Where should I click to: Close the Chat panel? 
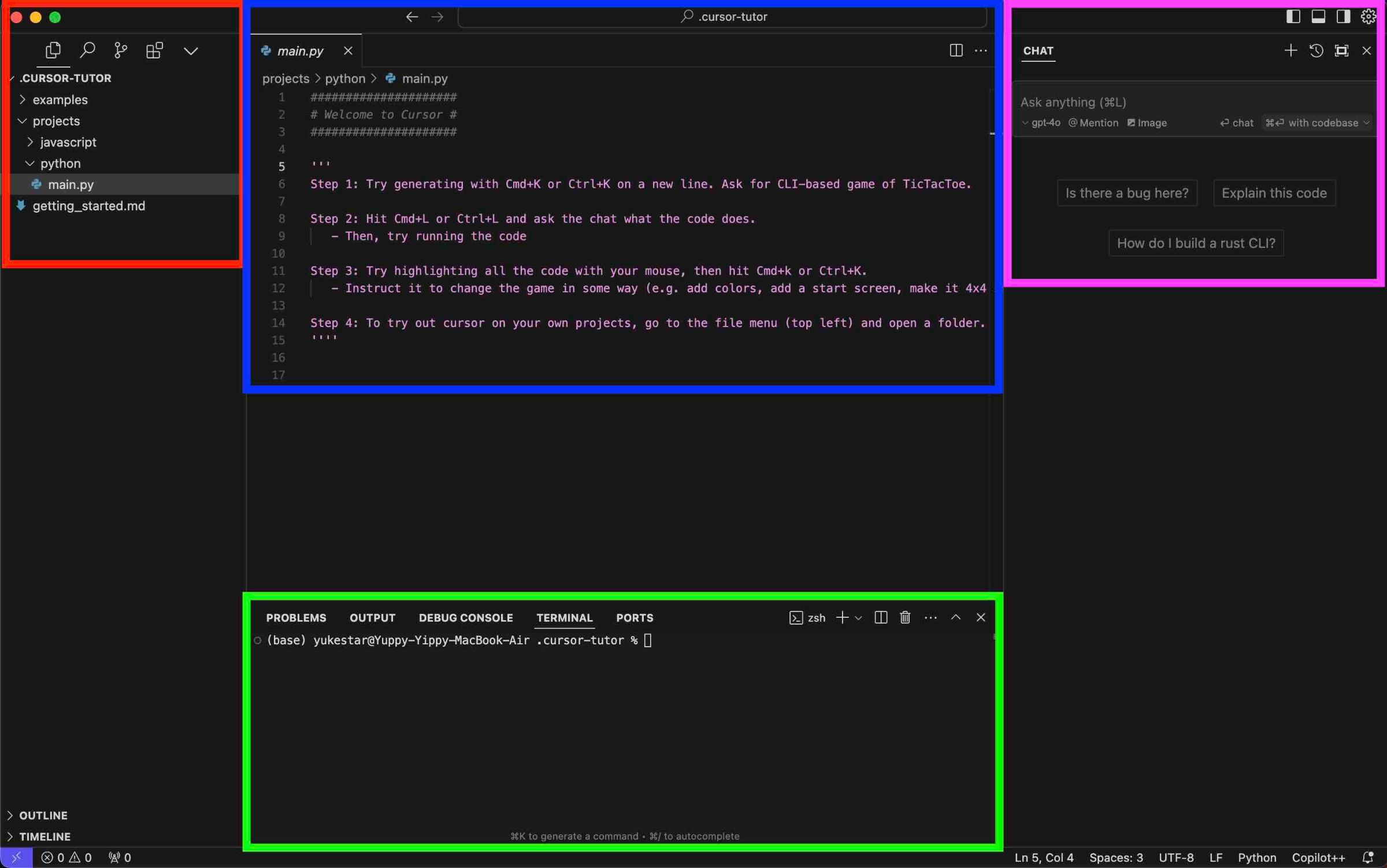click(x=1366, y=50)
